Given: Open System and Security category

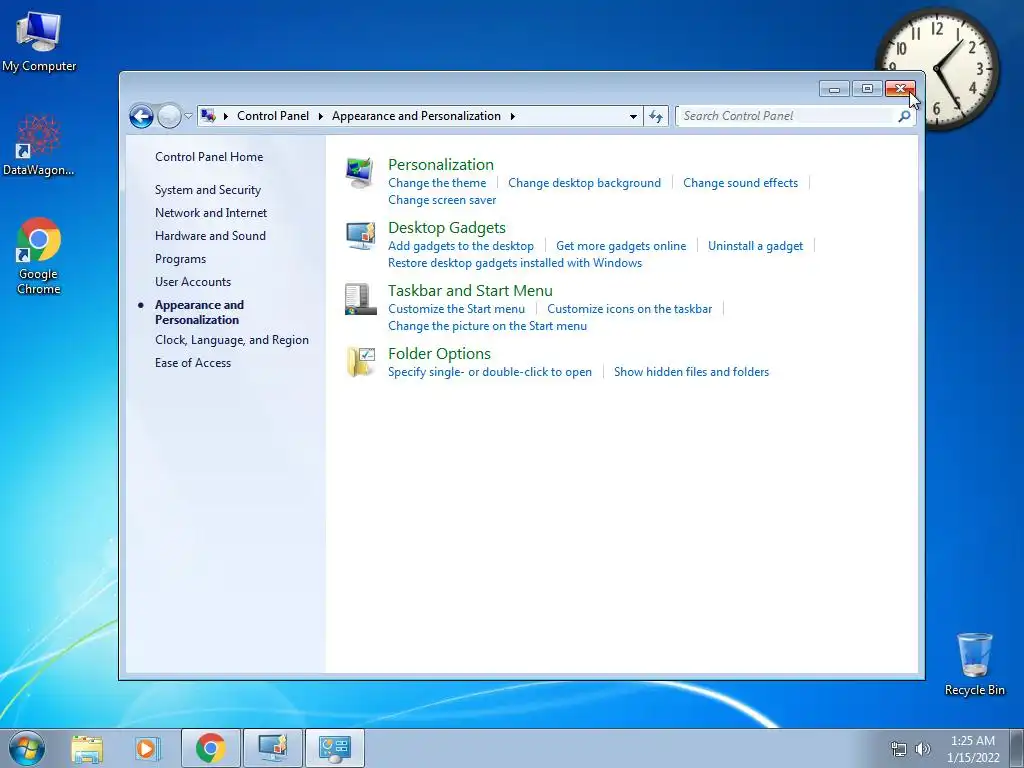Looking at the screenshot, I should pos(208,190).
